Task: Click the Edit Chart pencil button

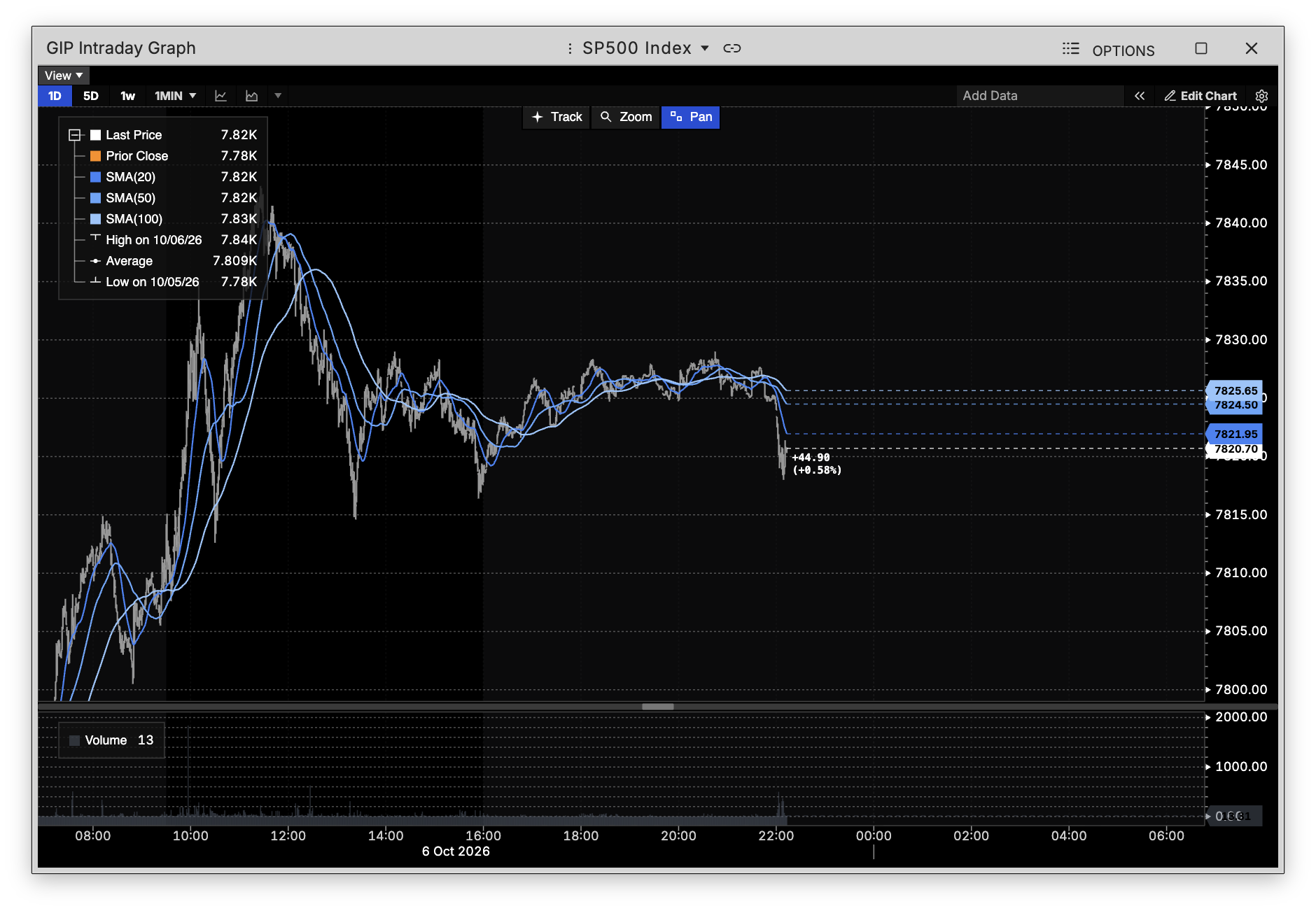Action: [x=1200, y=96]
